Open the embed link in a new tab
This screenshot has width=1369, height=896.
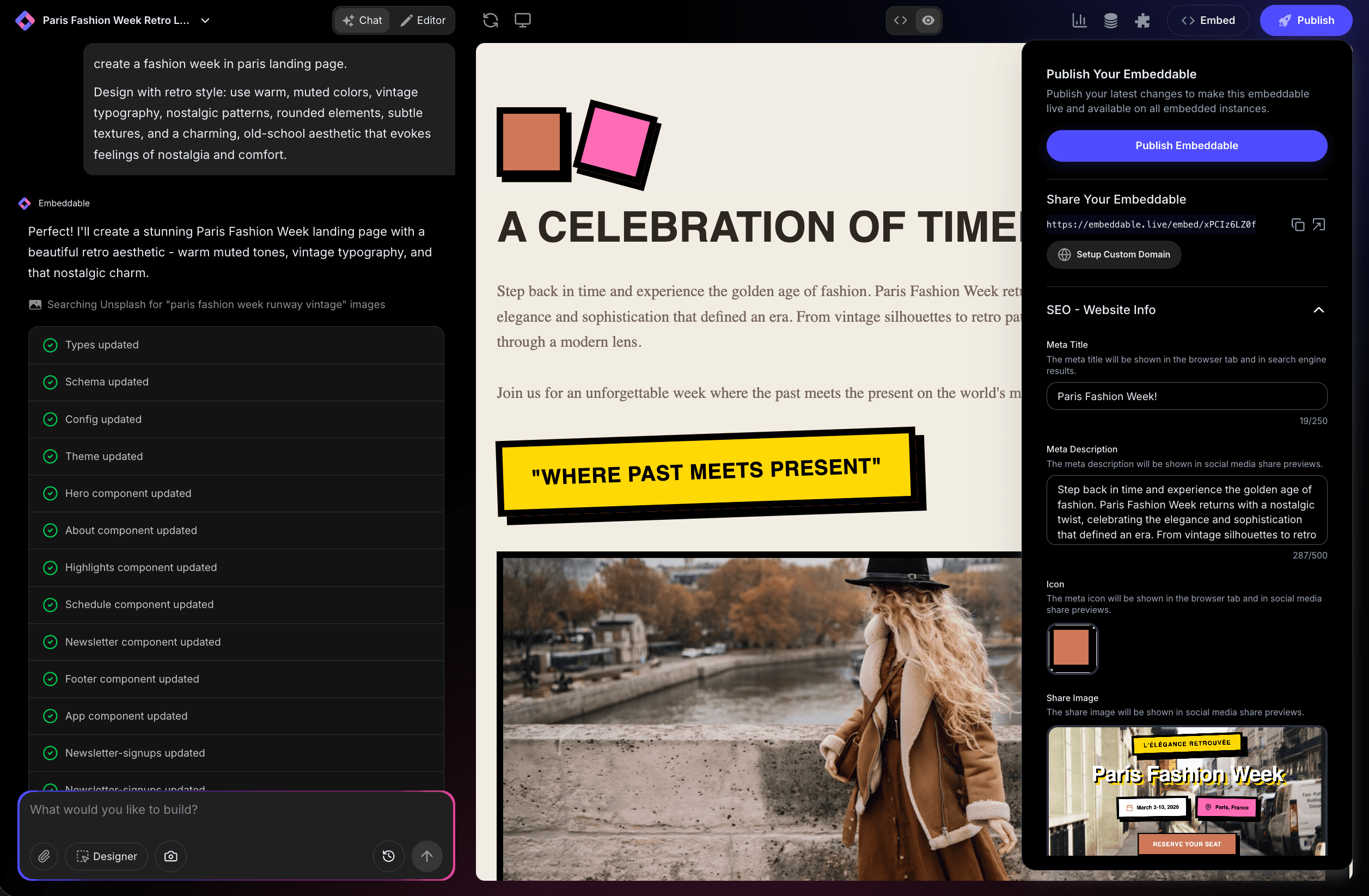click(x=1318, y=224)
